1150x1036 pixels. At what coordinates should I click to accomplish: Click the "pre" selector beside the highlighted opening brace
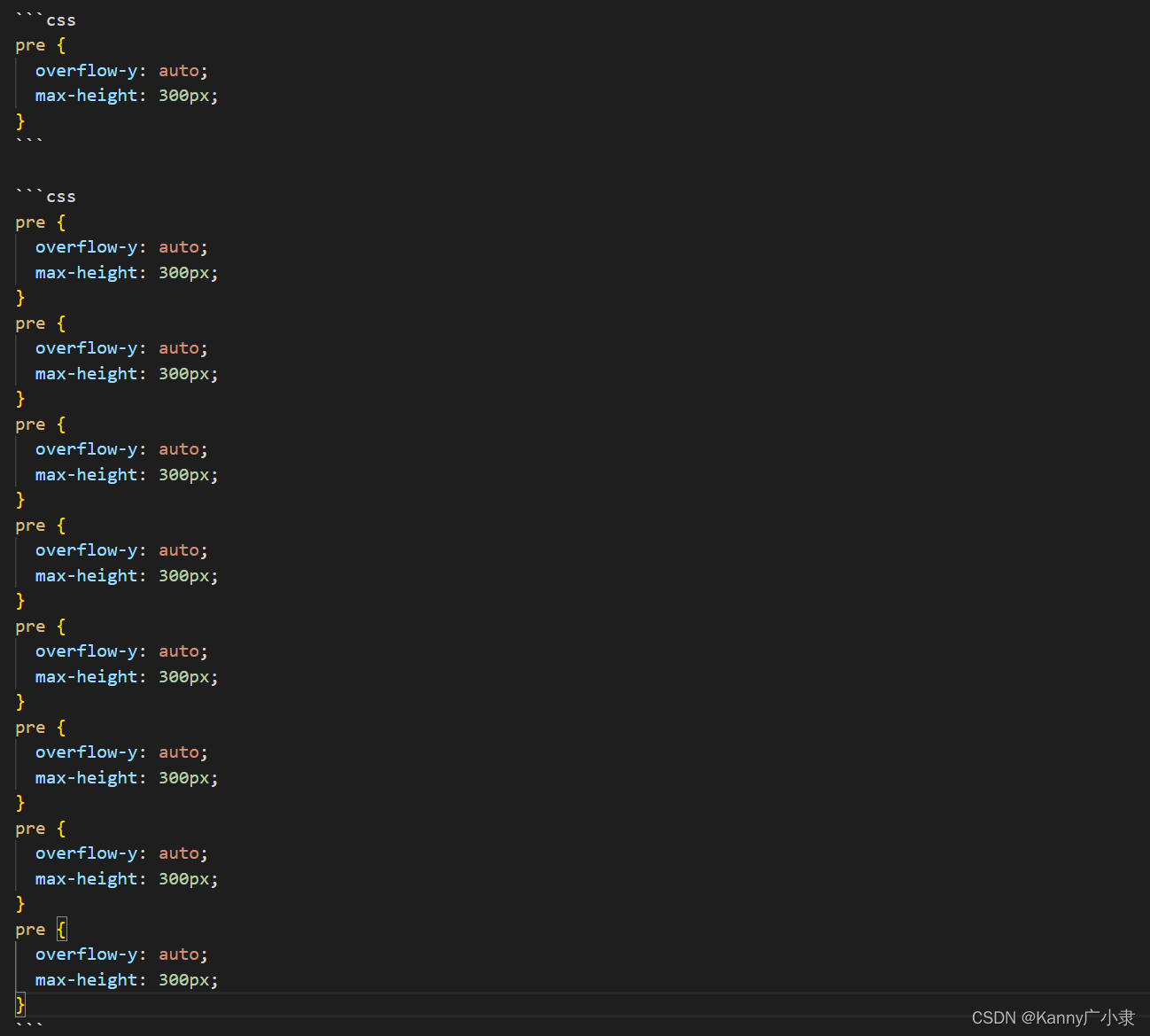[x=30, y=930]
